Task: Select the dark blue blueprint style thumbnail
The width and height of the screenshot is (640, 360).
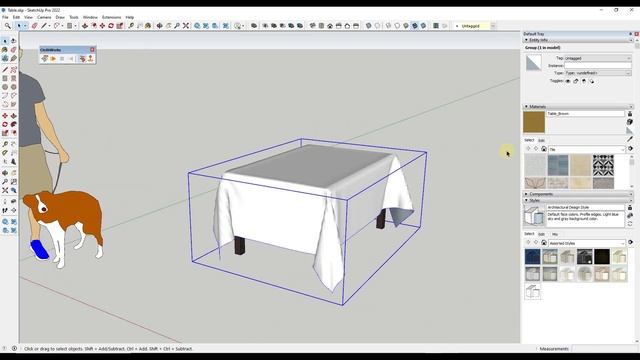Action: point(533,257)
